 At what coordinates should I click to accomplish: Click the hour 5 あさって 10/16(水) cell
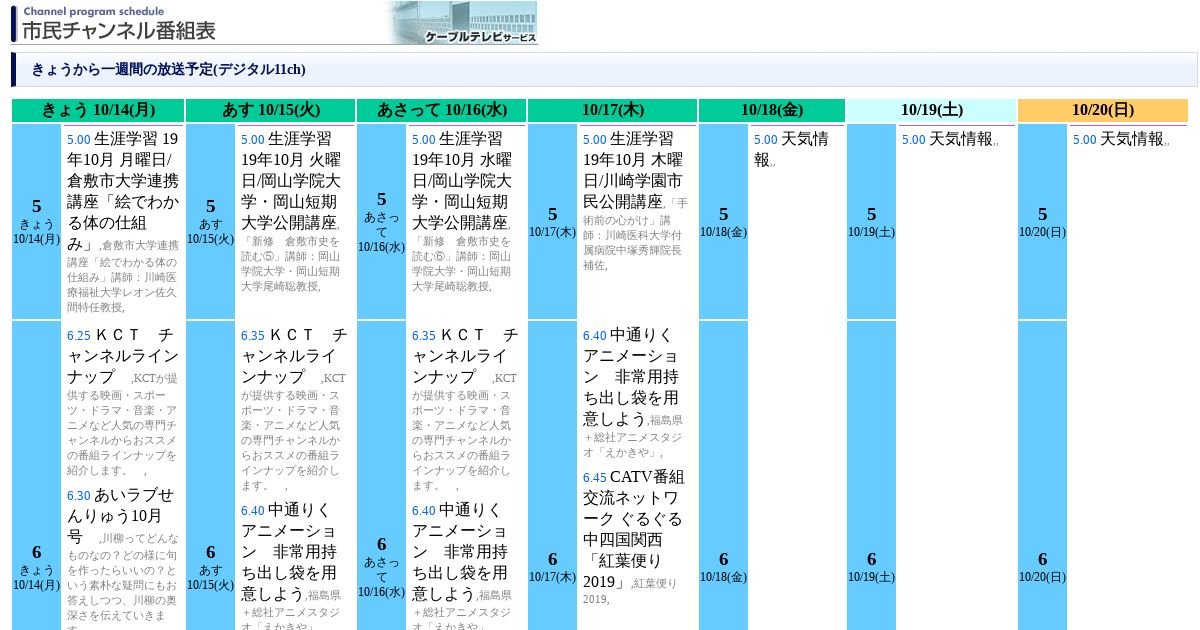tap(381, 221)
